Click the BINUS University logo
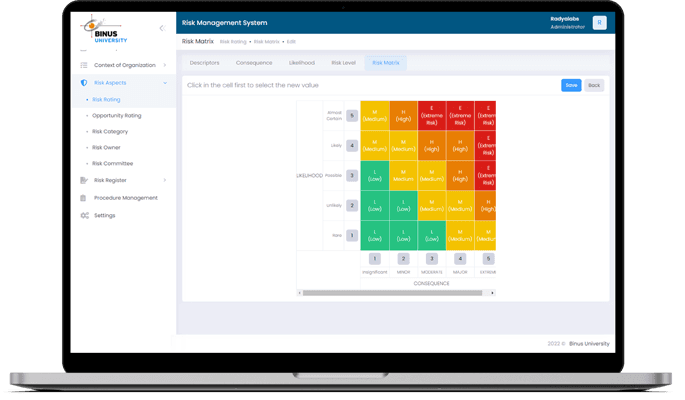Viewport: 685px width, 400px height. (104, 30)
